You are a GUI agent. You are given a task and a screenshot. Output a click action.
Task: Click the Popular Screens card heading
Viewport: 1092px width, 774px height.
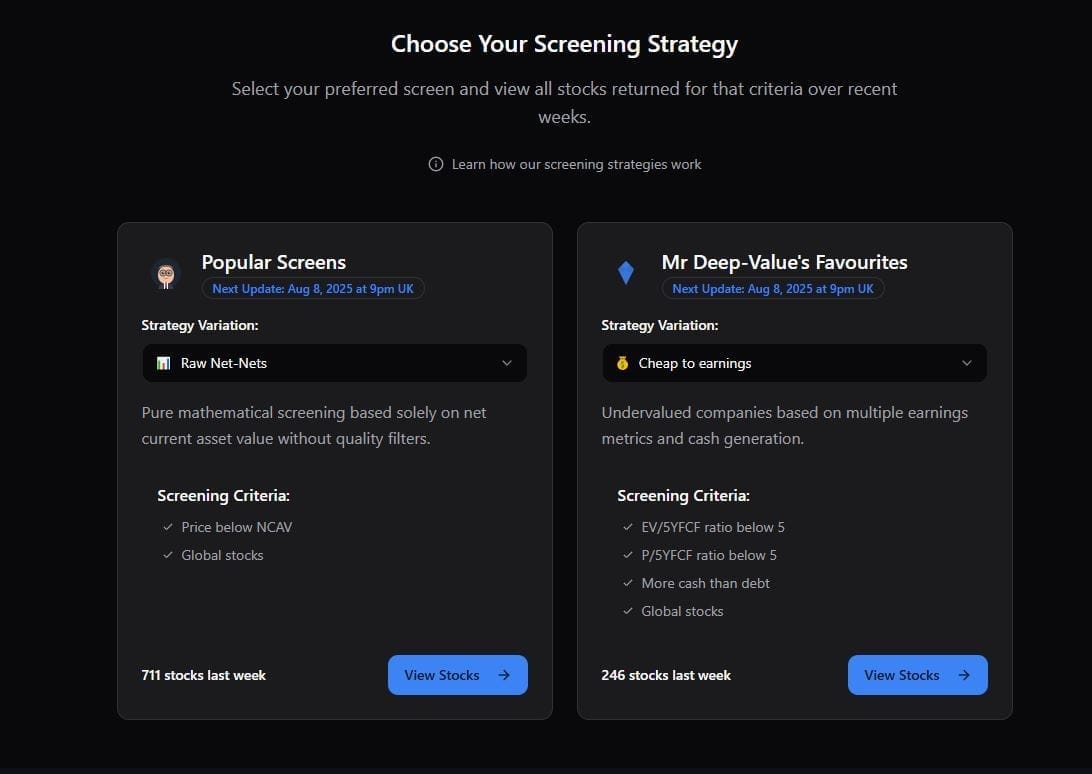point(274,263)
